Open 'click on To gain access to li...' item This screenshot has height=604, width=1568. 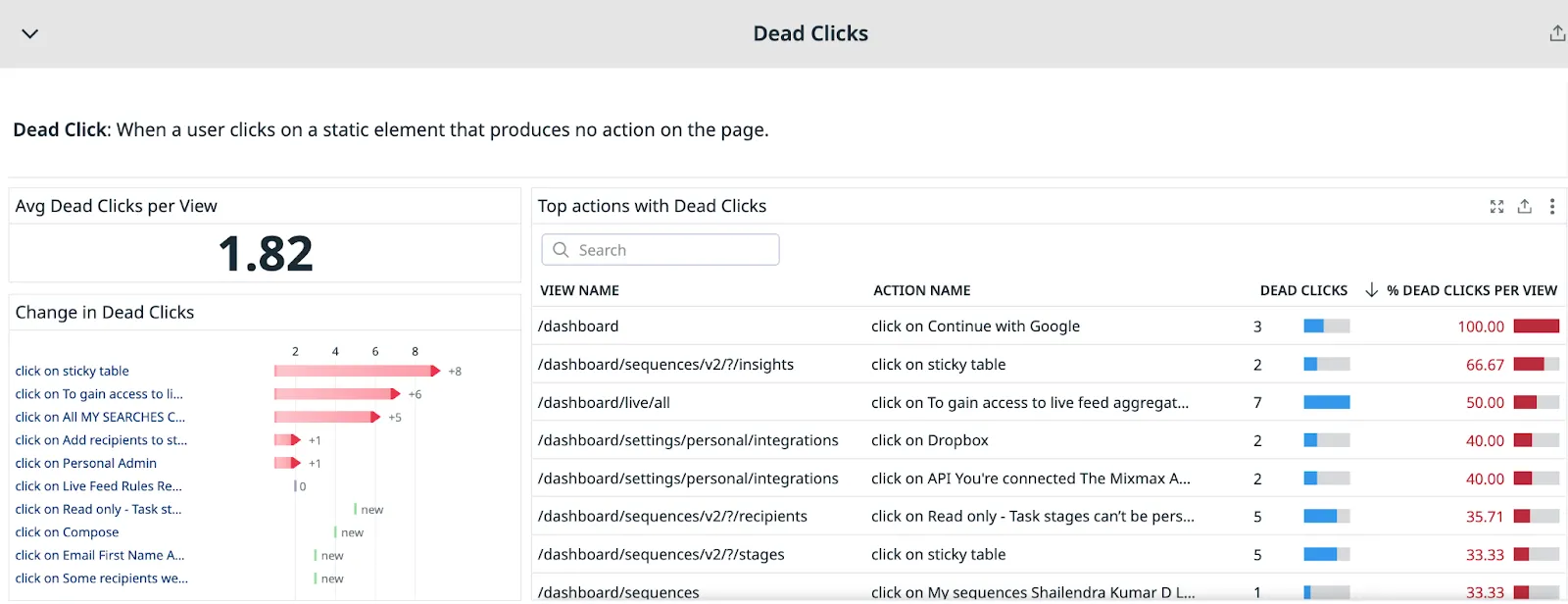(x=99, y=394)
